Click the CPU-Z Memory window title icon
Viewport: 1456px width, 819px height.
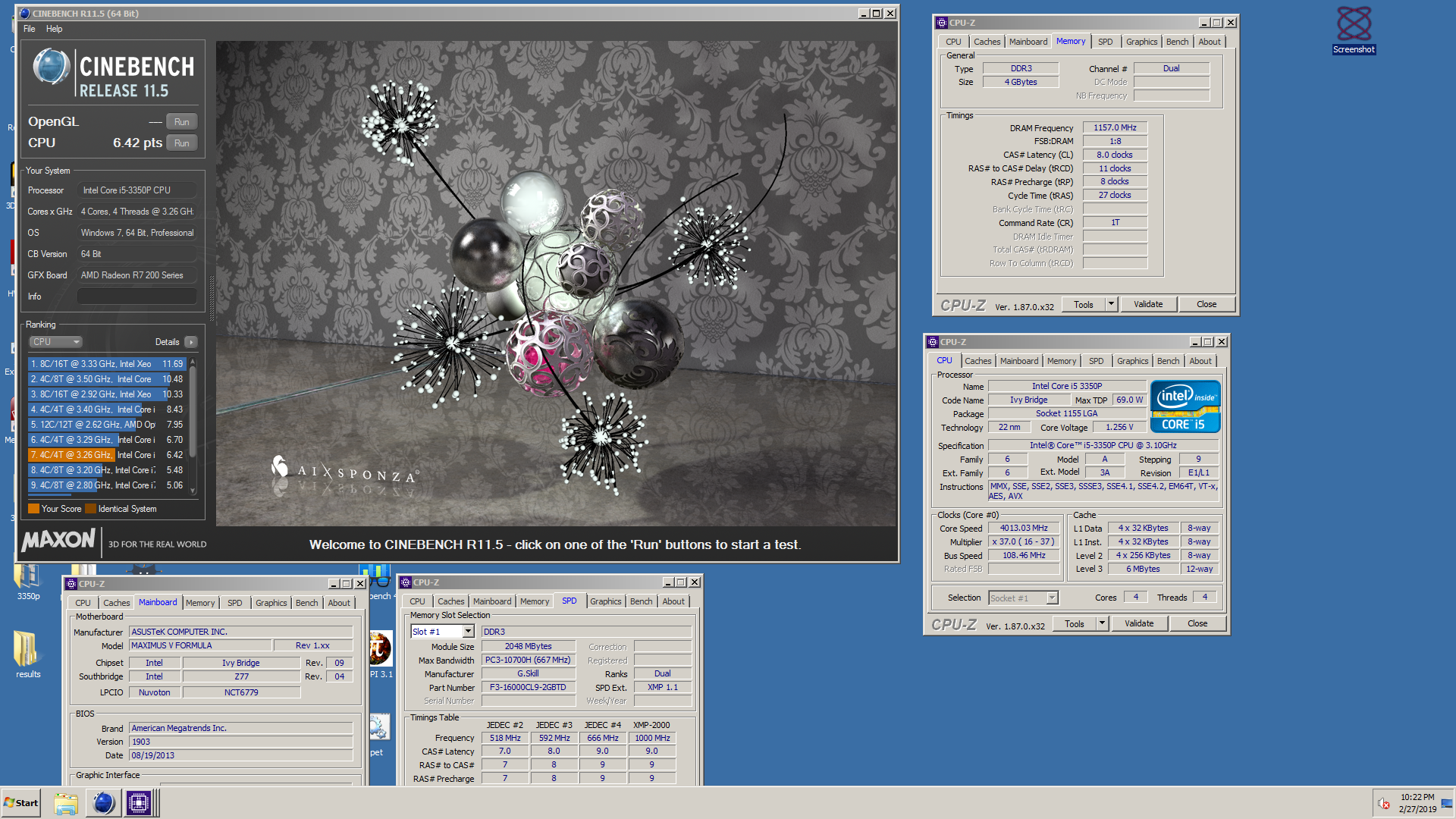tap(941, 23)
